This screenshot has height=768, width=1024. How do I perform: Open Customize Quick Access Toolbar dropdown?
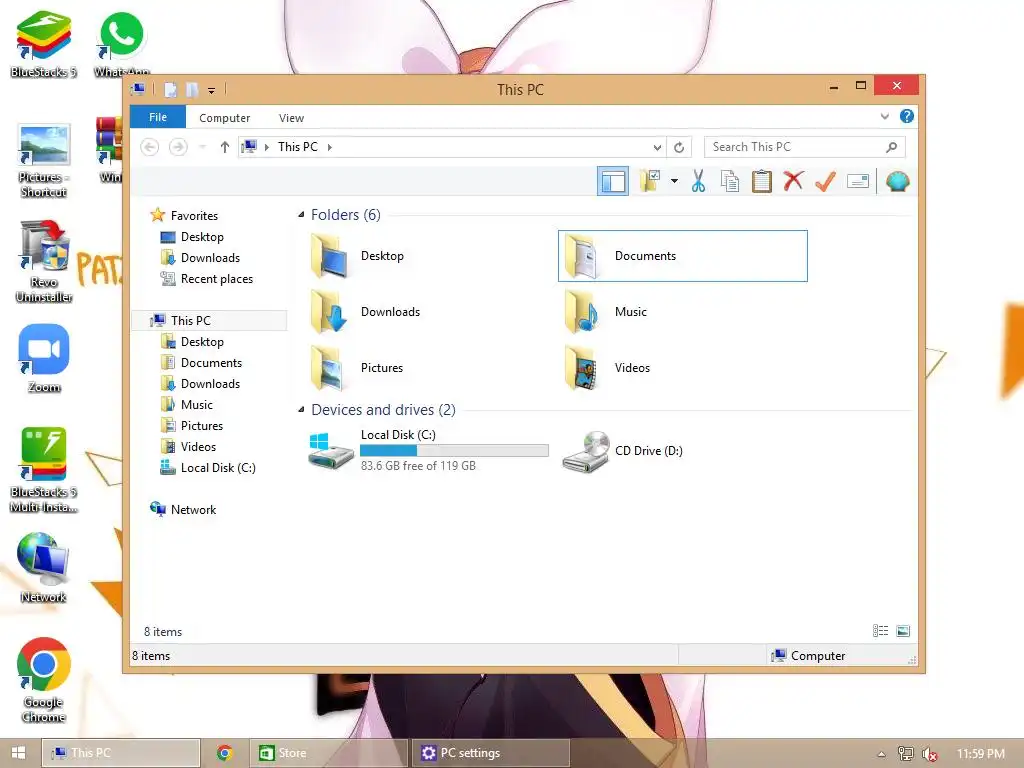pos(211,90)
